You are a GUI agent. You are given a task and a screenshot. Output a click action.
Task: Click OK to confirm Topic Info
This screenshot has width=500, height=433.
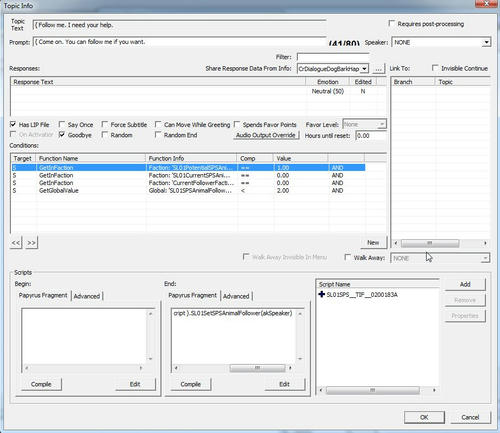pyautogui.click(x=424, y=417)
